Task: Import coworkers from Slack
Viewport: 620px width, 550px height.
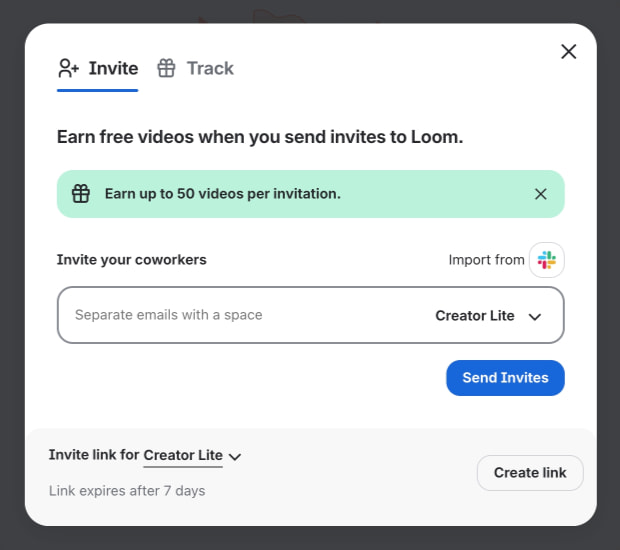Action: pos(547,260)
